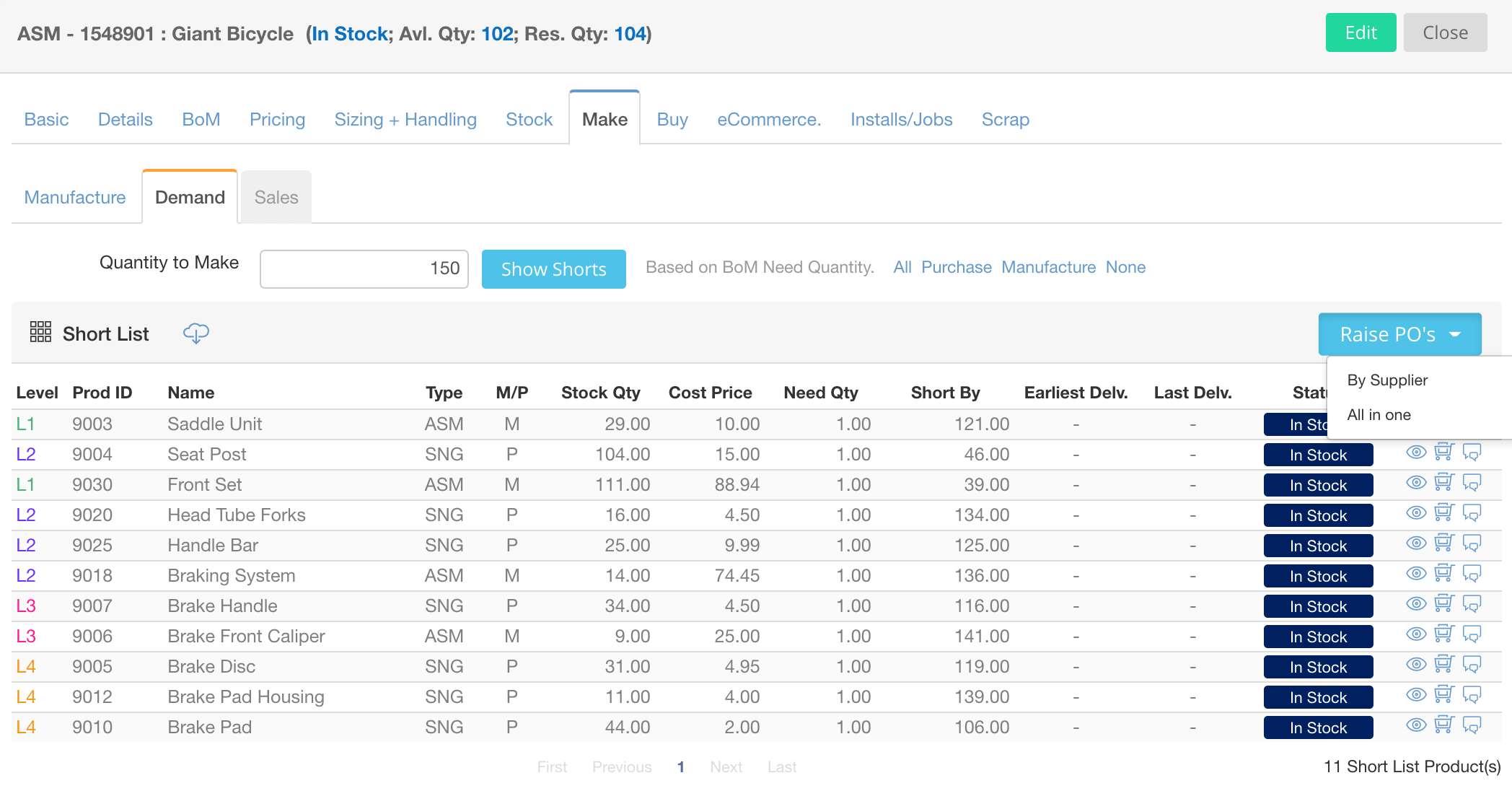
Task: Click the Short List download cloud icon
Action: pyautogui.click(x=195, y=333)
